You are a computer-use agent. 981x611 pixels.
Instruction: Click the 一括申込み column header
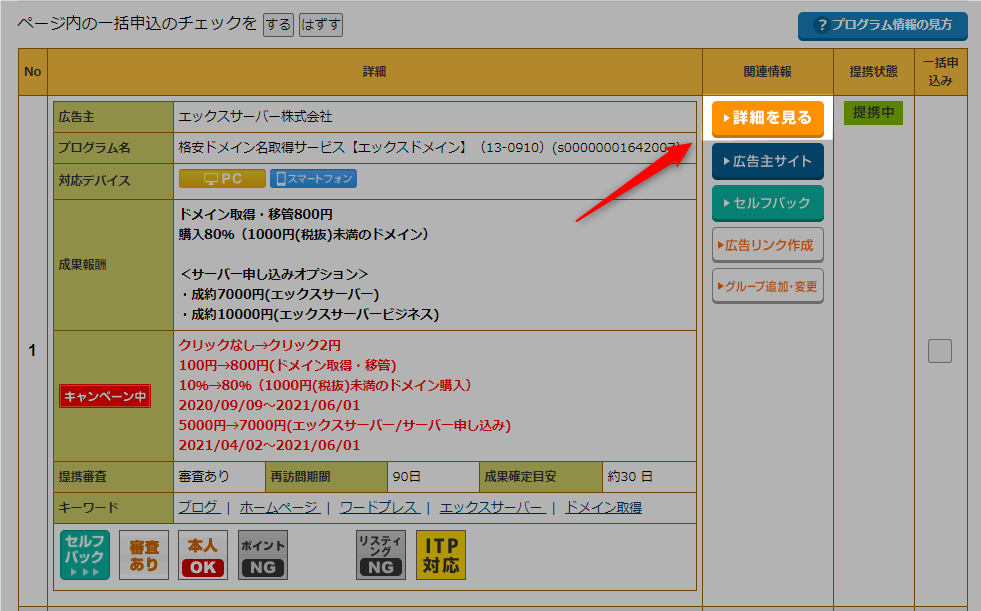(x=943, y=72)
